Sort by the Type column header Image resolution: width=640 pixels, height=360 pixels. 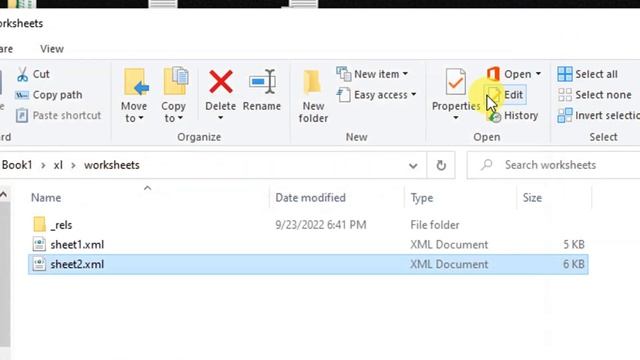tap(422, 198)
